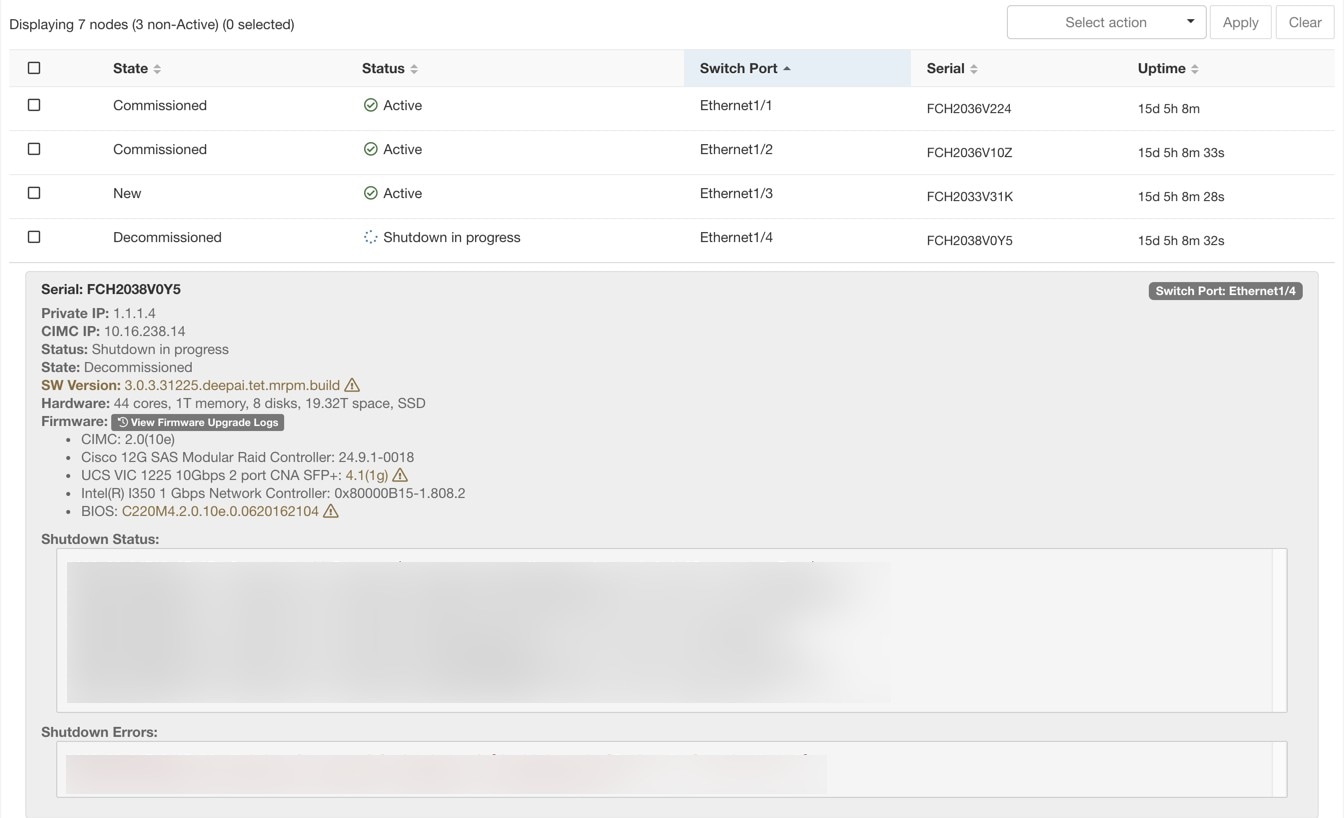
Task: Click Active check icon in Ethernet1/2 row
Action: point(370,149)
